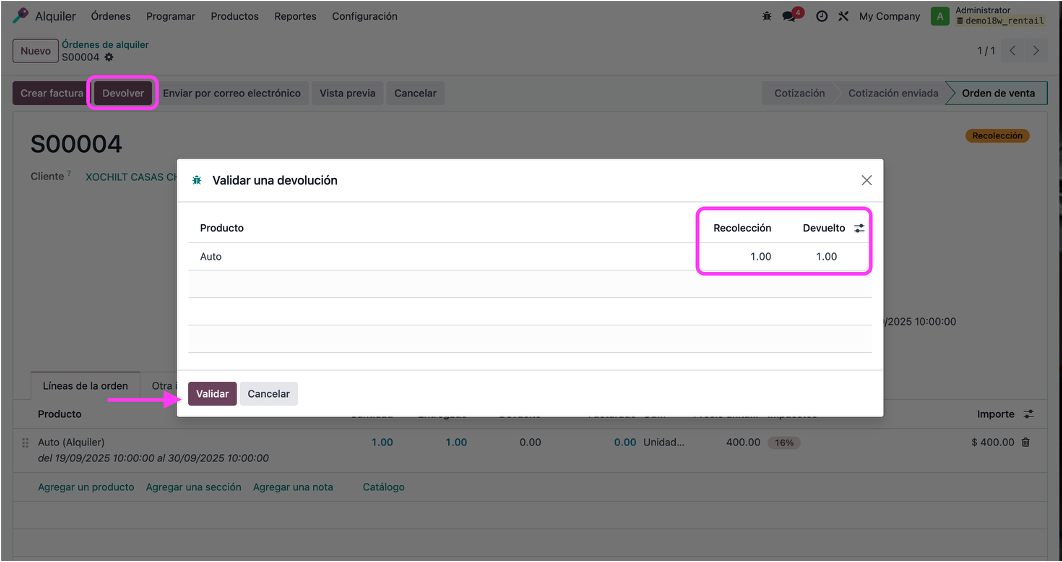This screenshot has height=562, width=1062.
Task: Sort by the Devuelto column header
Action: coord(824,228)
